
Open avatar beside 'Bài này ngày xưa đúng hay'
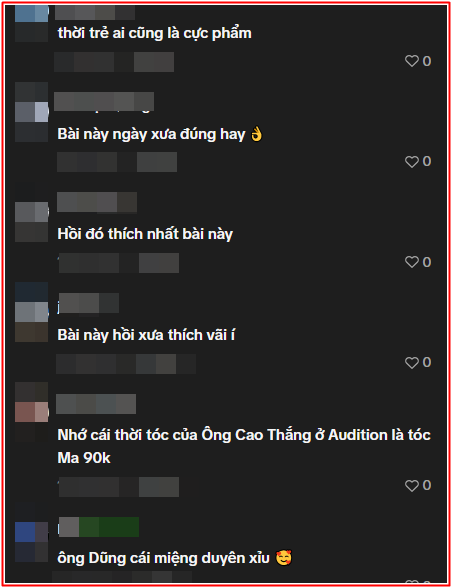click(x=32, y=112)
